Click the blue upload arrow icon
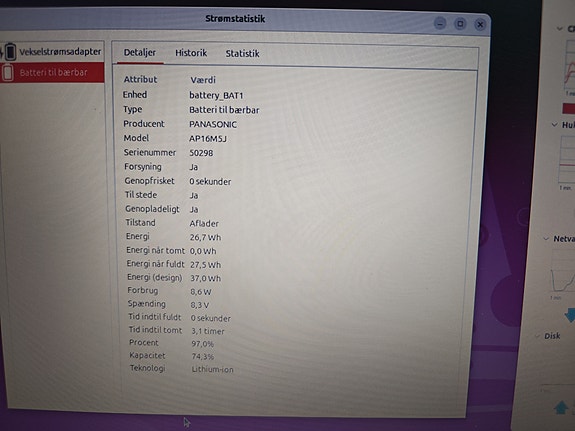Viewport: 575px width, 431px height. coord(561,408)
